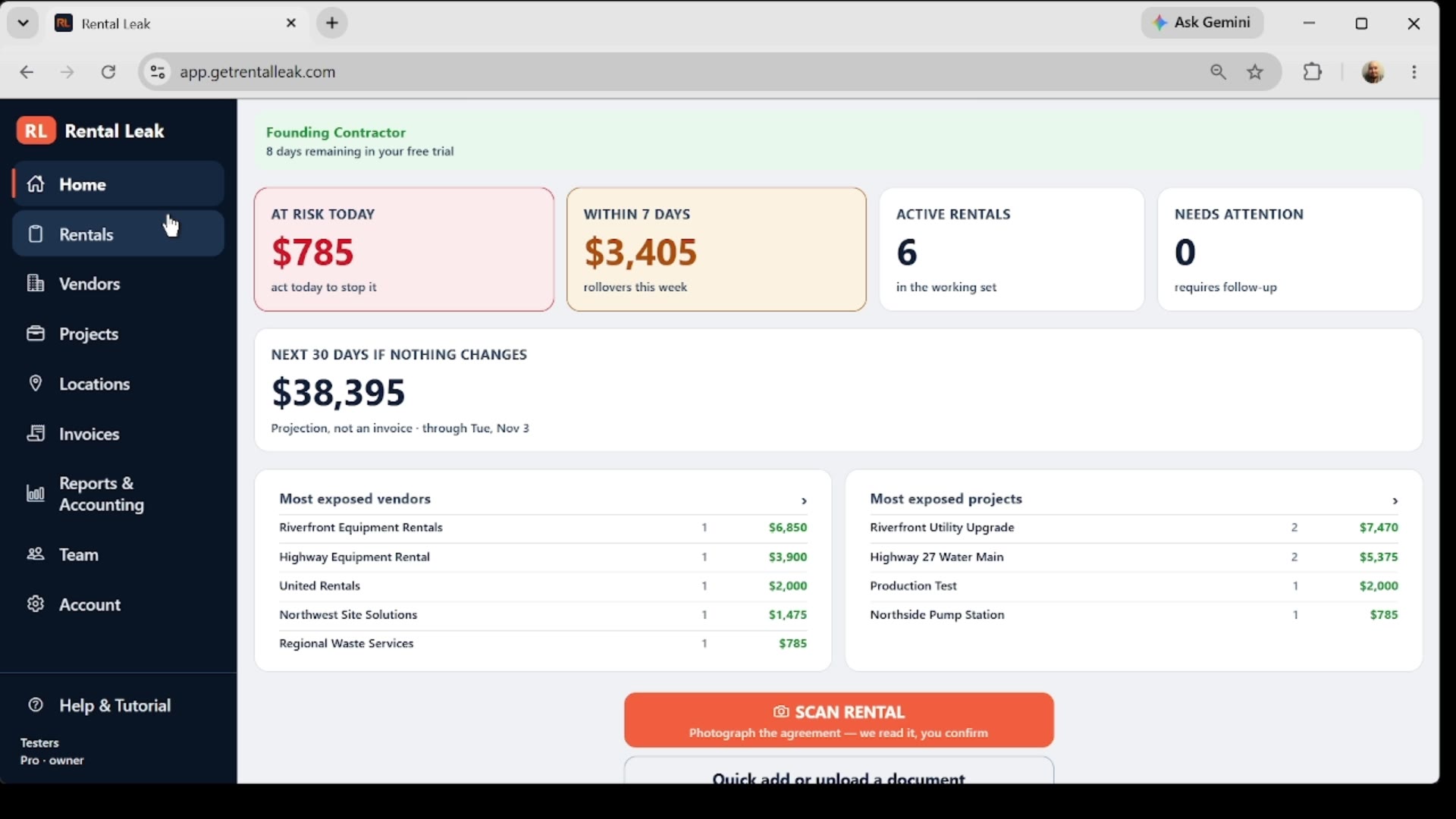This screenshot has height=819, width=1456.
Task: Click the Reports & Accounting chart icon
Action: [36, 494]
